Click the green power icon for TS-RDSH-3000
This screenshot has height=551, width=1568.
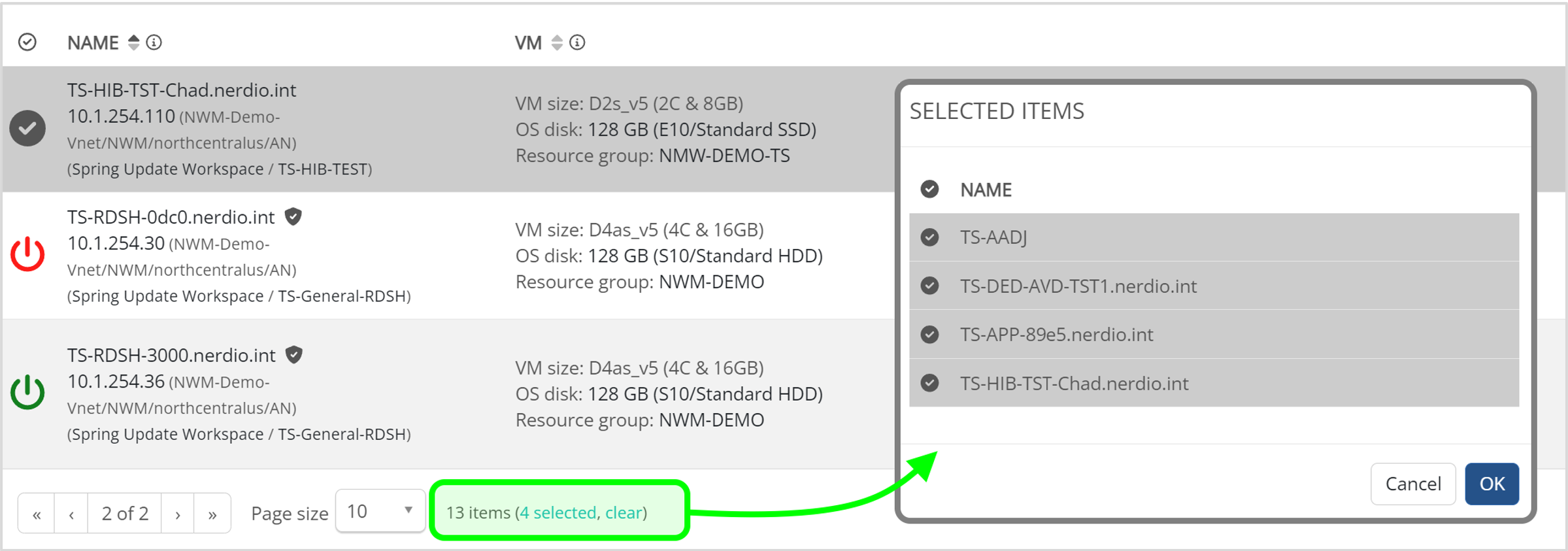coord(27,392)
